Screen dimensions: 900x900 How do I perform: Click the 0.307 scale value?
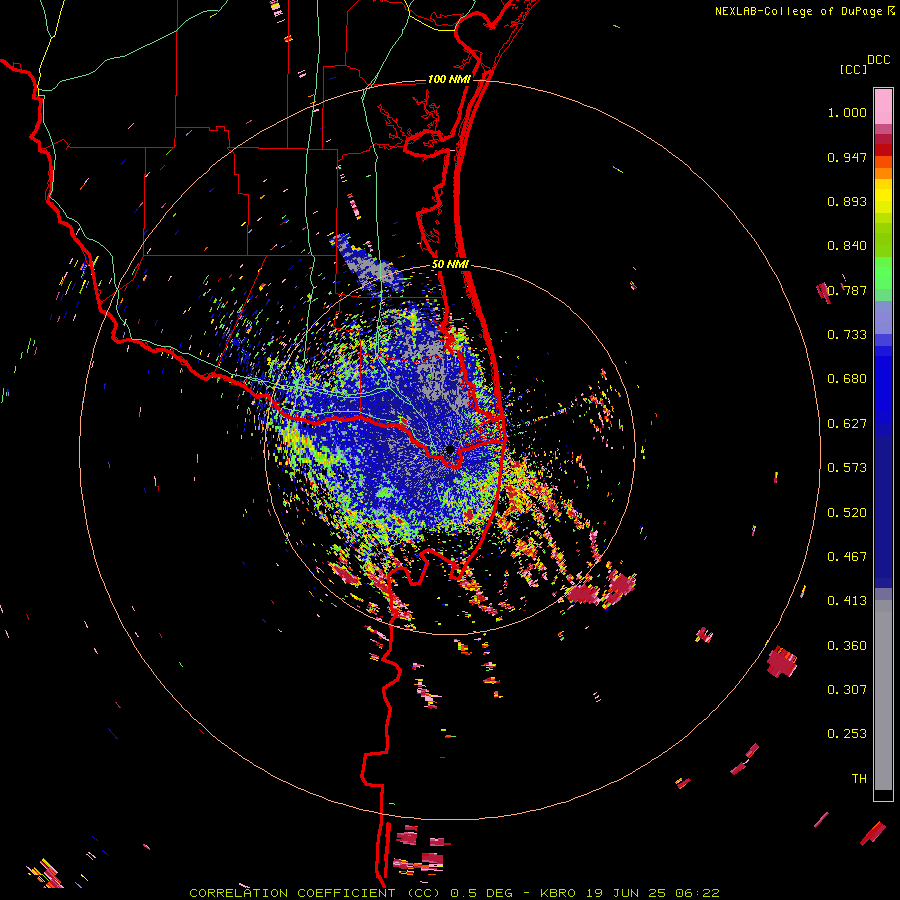847,690
